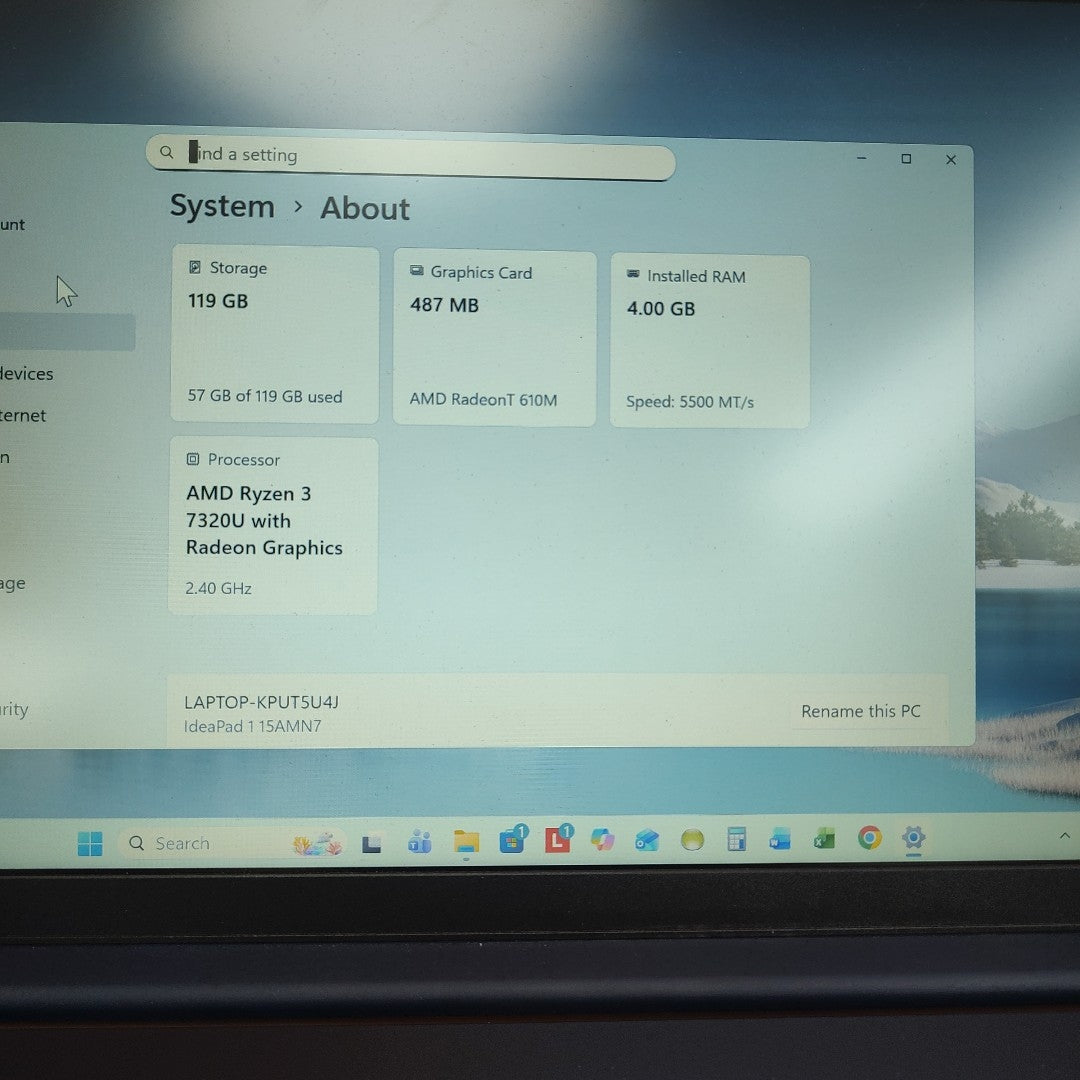Click the AMD RadeonT 610M label
This screenshot has width=1080, height=1080.
coord(484,399)
